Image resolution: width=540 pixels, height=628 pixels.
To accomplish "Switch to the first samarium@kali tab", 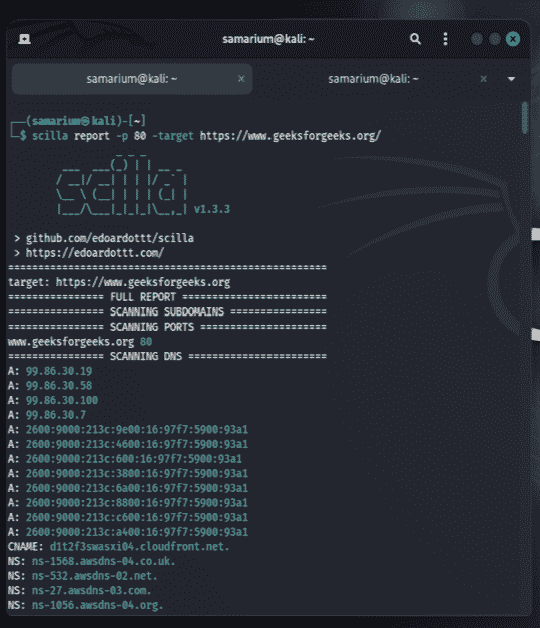I will (132, 79).
